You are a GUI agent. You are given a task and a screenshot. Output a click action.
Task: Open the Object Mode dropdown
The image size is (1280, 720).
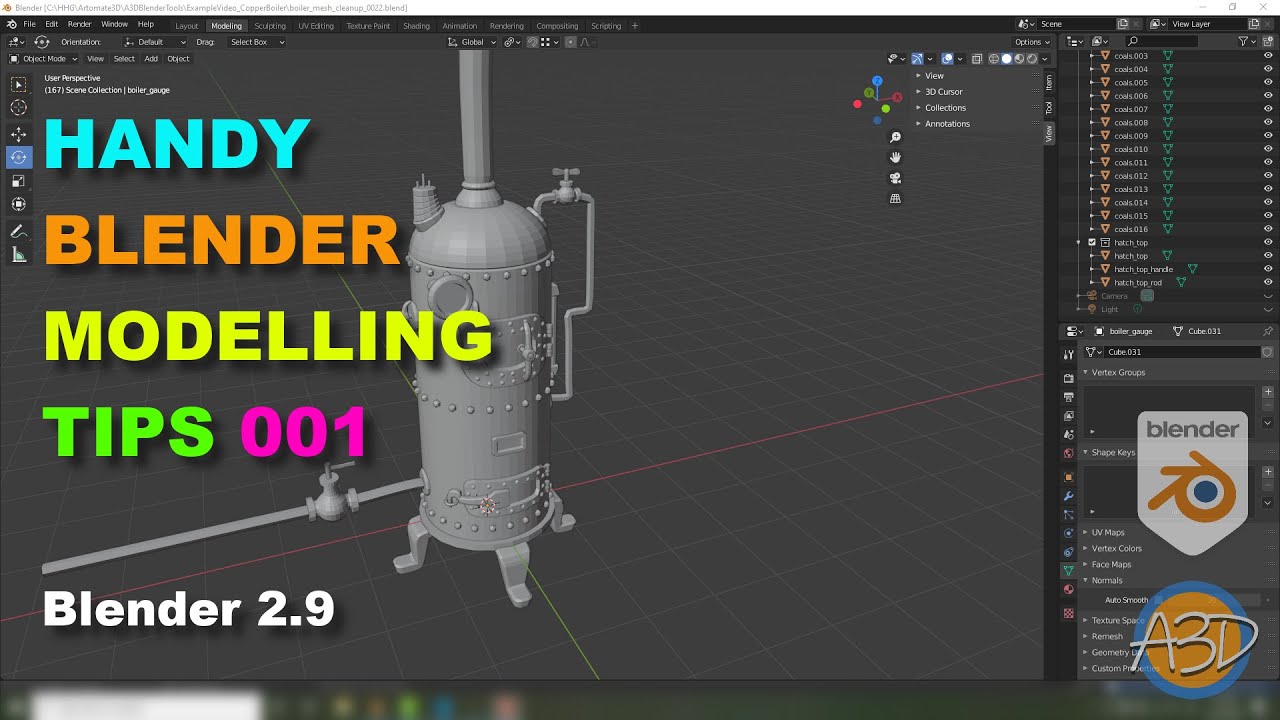[42, 58]
